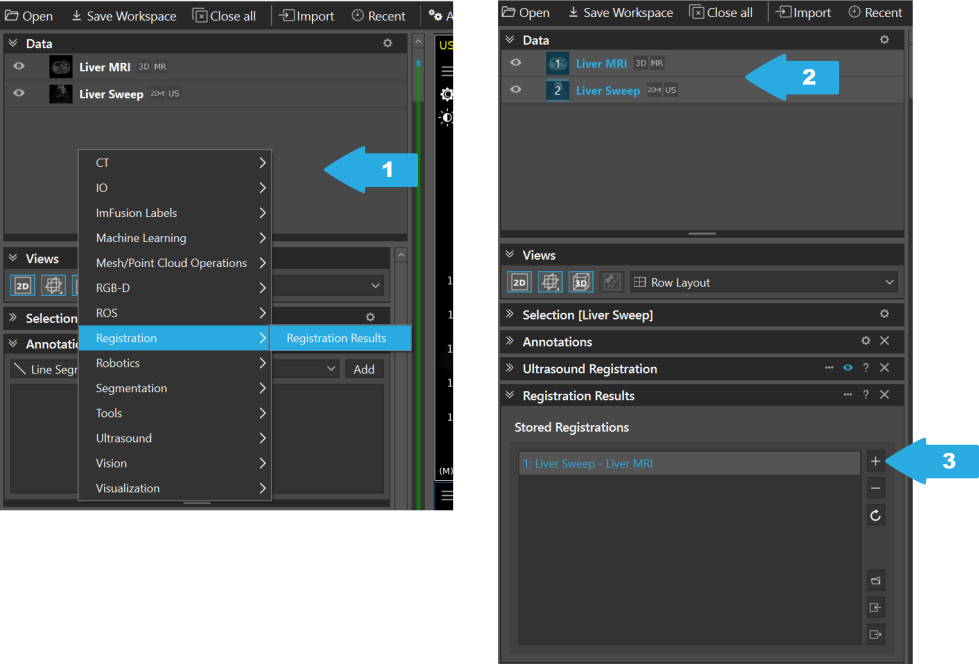This screenshot has height=664, width=979.
Task: Add a stored registration with the plus button
Action: click(875, 462)
